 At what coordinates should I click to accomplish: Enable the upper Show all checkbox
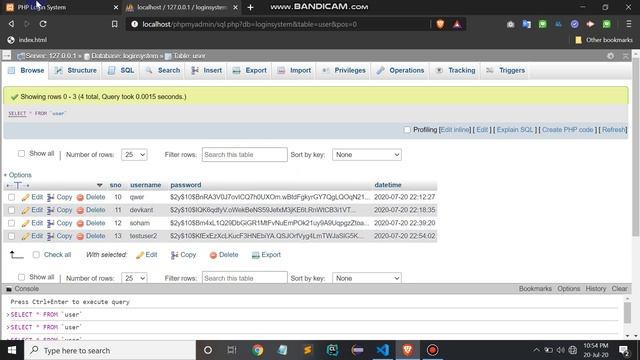pyautogui.click(x=21, y=154)
